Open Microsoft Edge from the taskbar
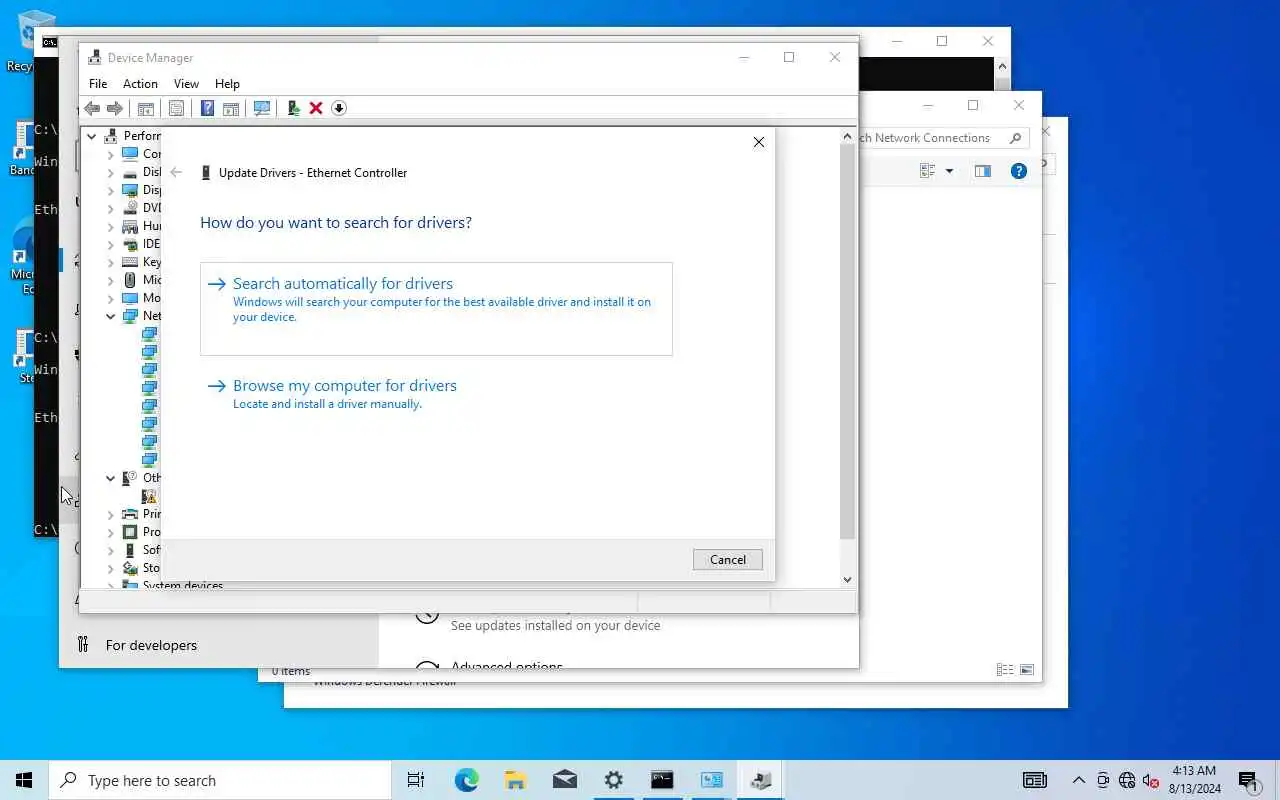1280x800 pixels. pyautogui.click(x=466, y=780)
